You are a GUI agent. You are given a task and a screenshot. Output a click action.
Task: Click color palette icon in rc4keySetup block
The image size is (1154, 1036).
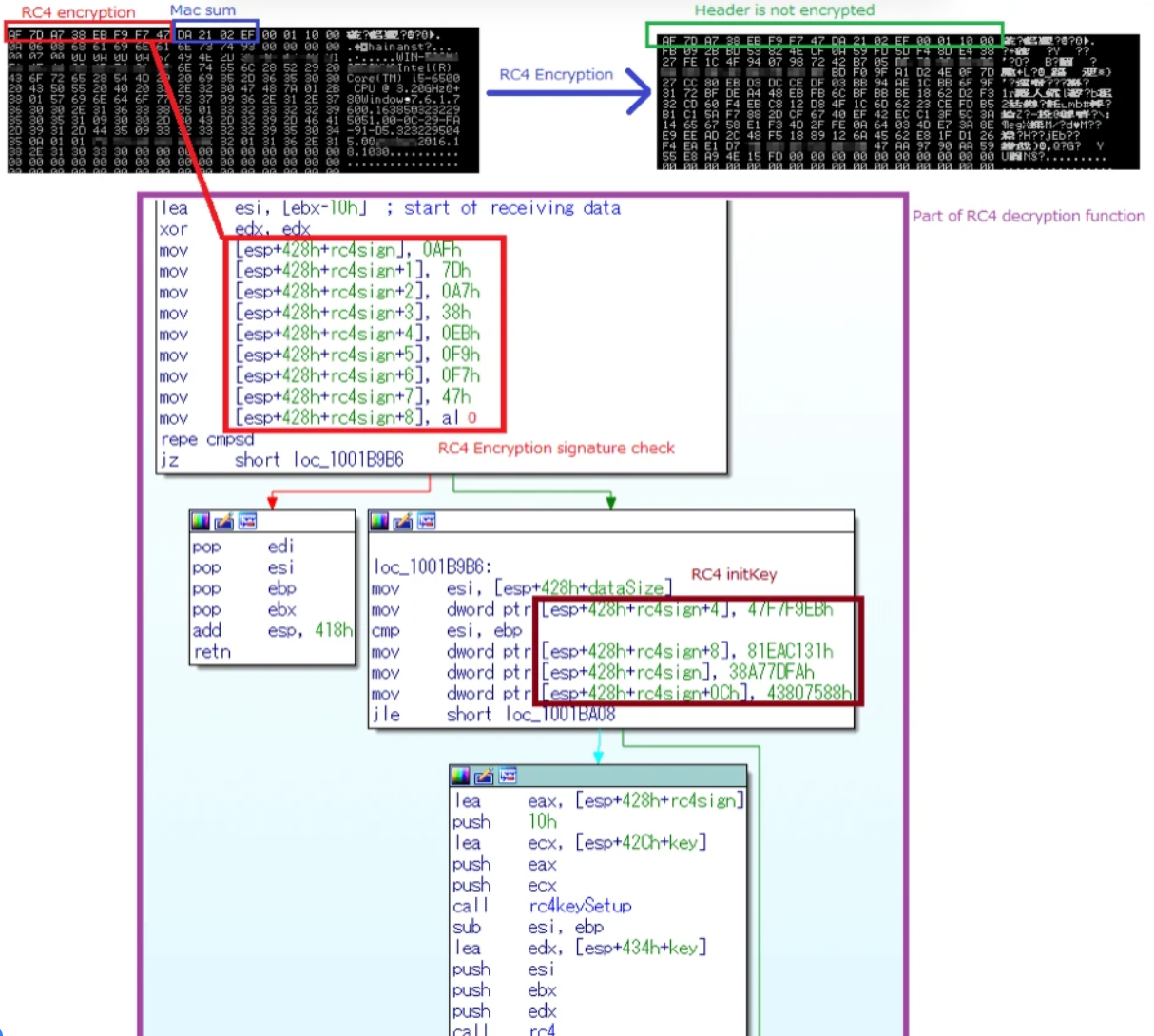click(461, 776)
